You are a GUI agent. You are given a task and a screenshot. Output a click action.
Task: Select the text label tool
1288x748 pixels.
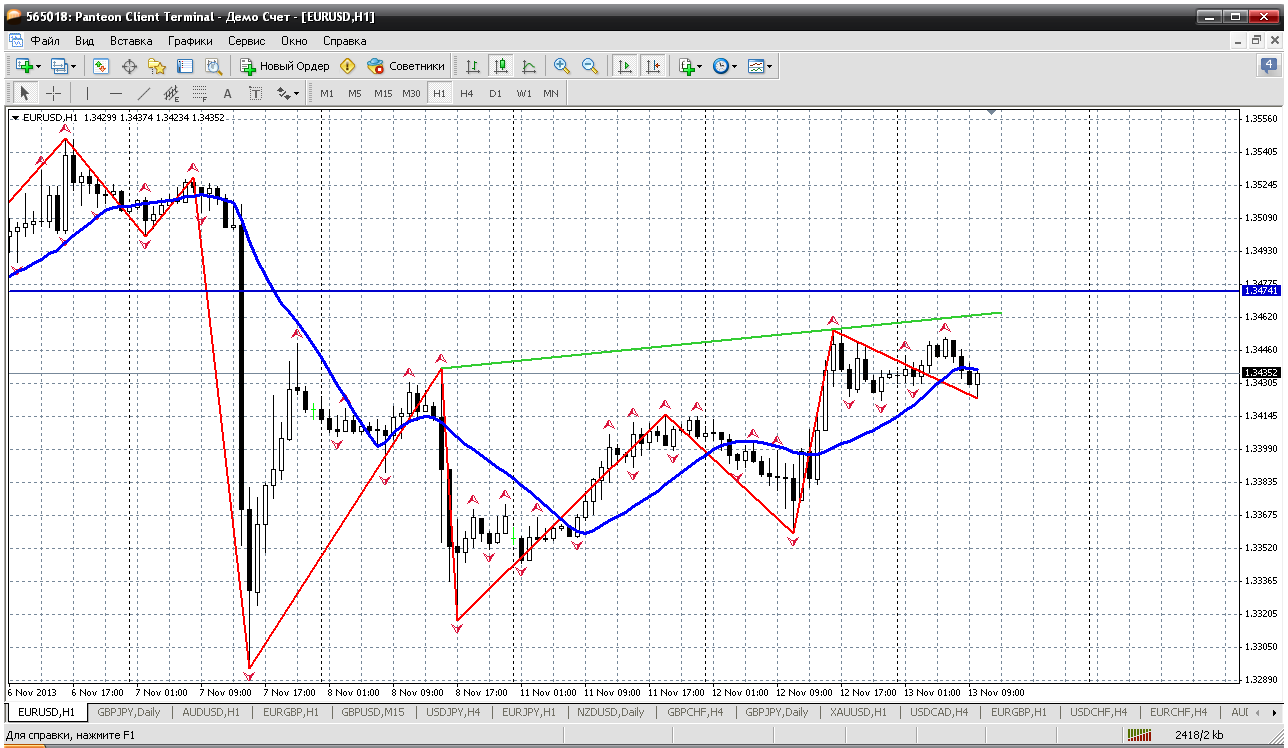coord(255,93)
